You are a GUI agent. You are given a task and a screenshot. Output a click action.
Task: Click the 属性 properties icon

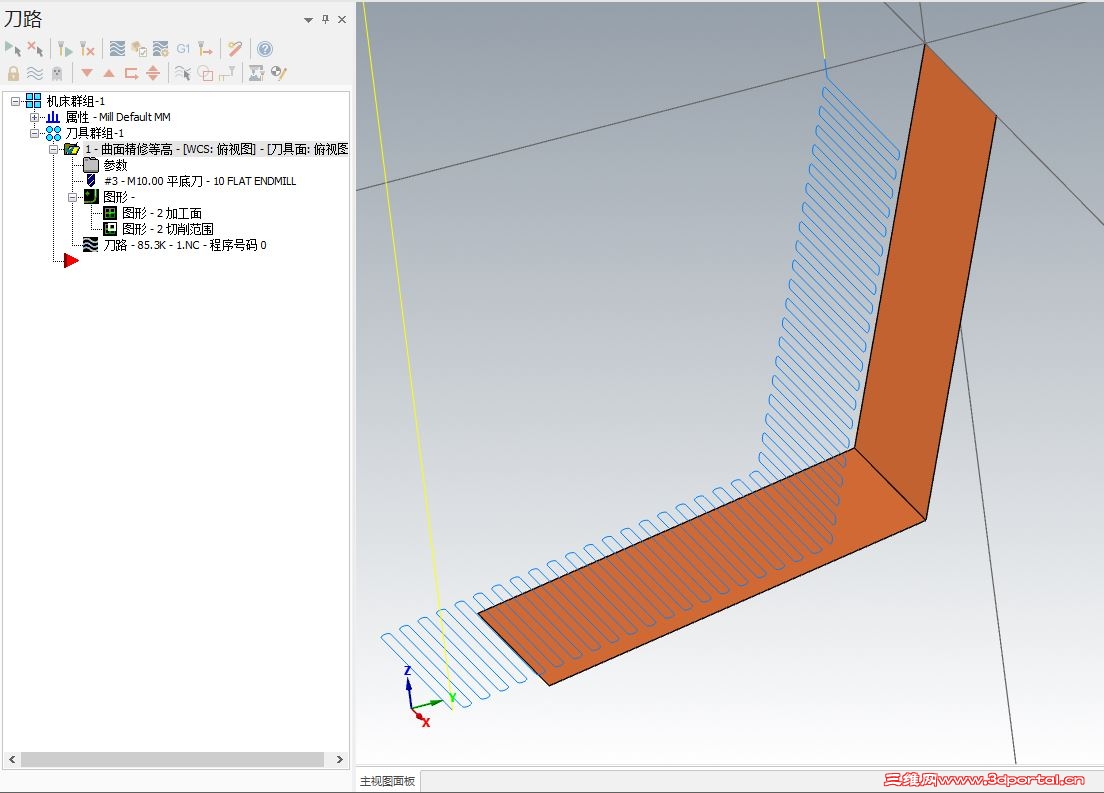click(x=53, y=117)
